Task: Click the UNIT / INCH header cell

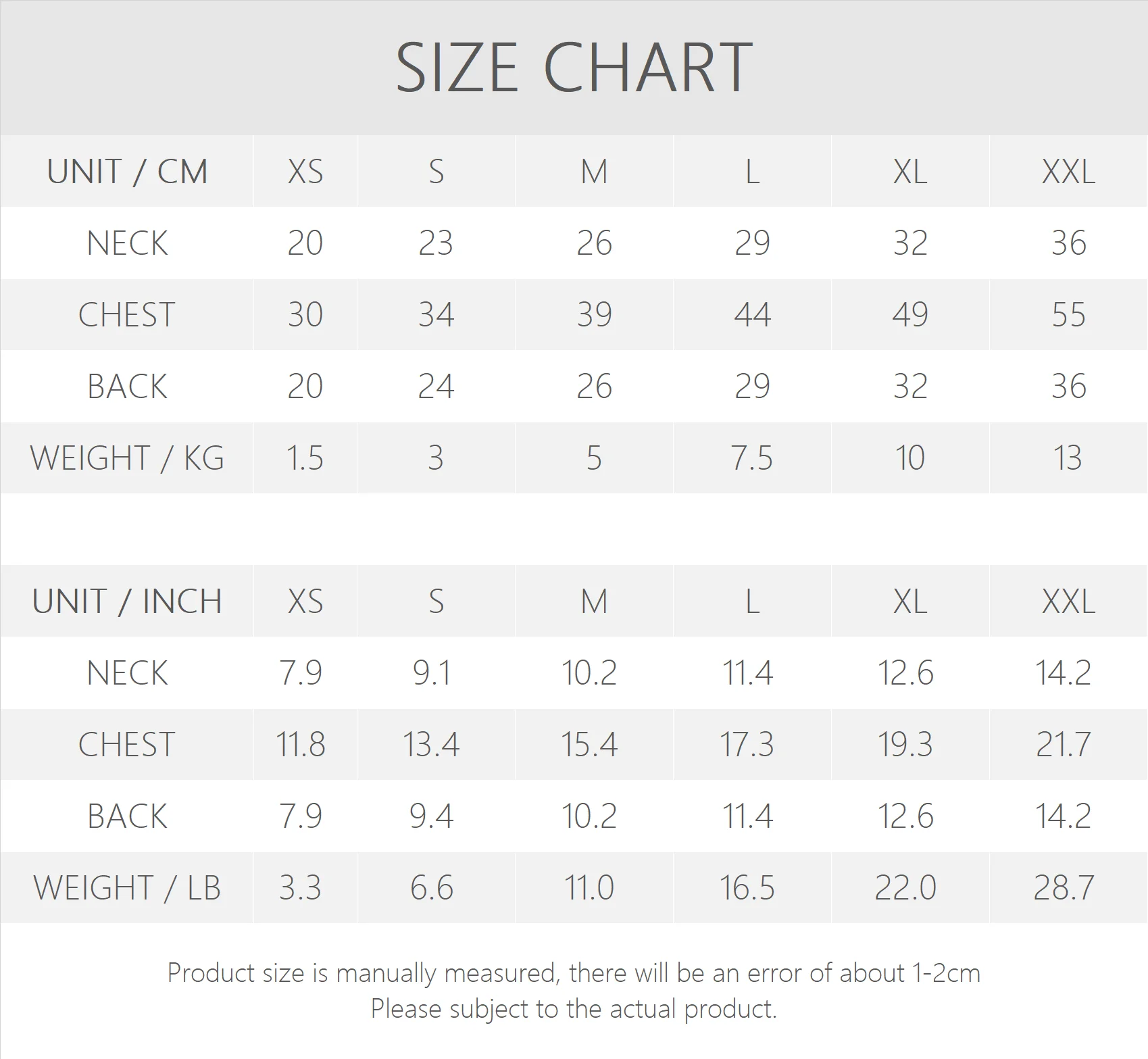Action: [x=127, y=601]
